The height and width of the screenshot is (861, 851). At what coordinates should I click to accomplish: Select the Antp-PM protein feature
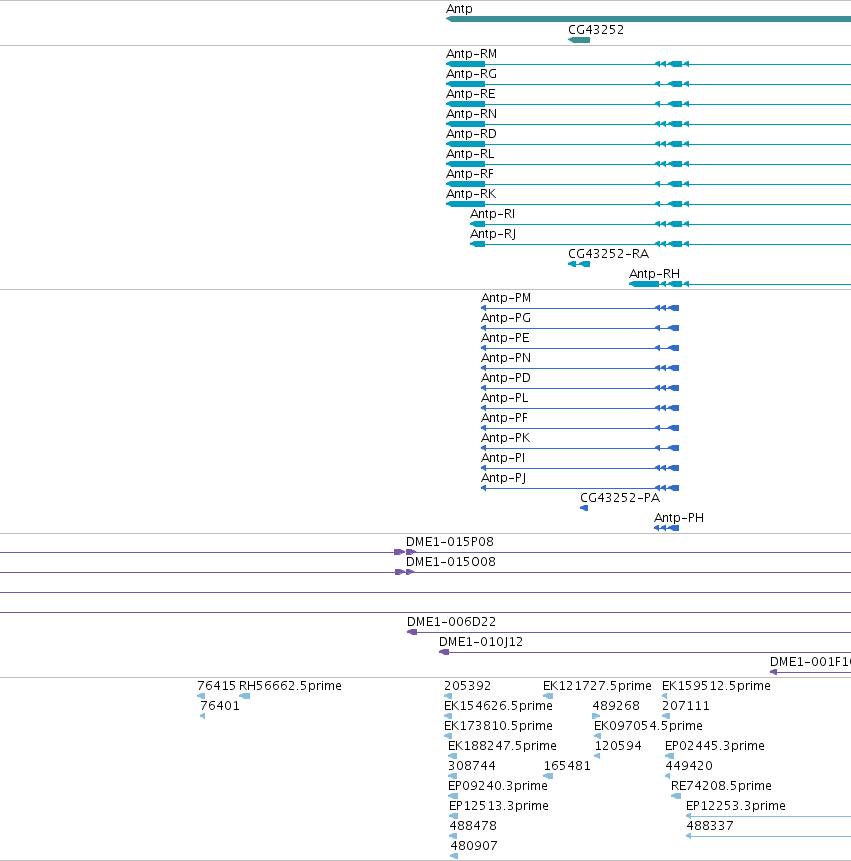click(x=580, y=308)
